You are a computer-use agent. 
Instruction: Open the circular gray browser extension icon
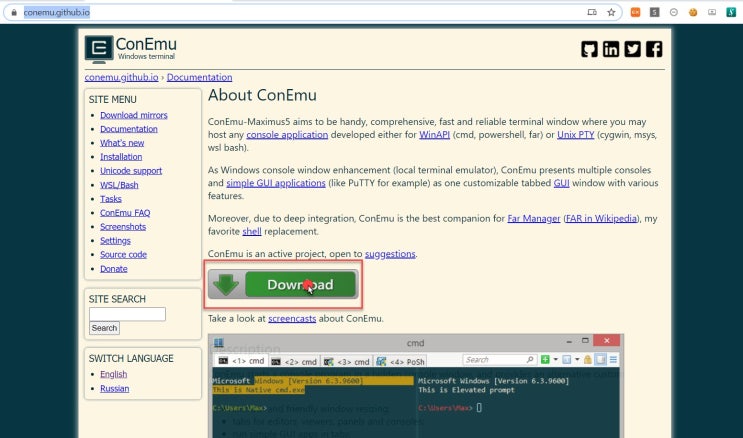pyautogui.click(x=674, y=12)
